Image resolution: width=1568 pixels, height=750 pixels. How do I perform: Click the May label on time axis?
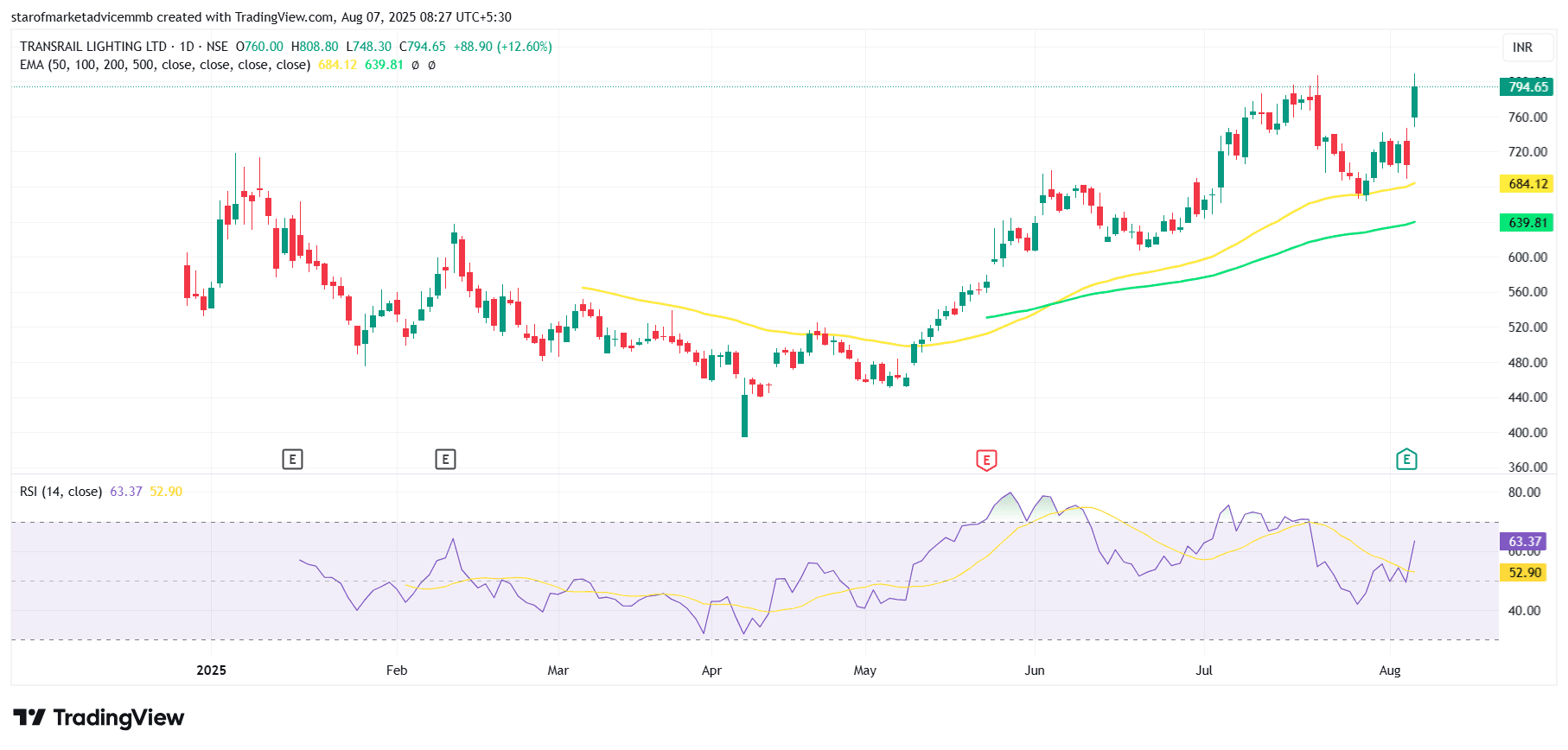tap(865, 671)
